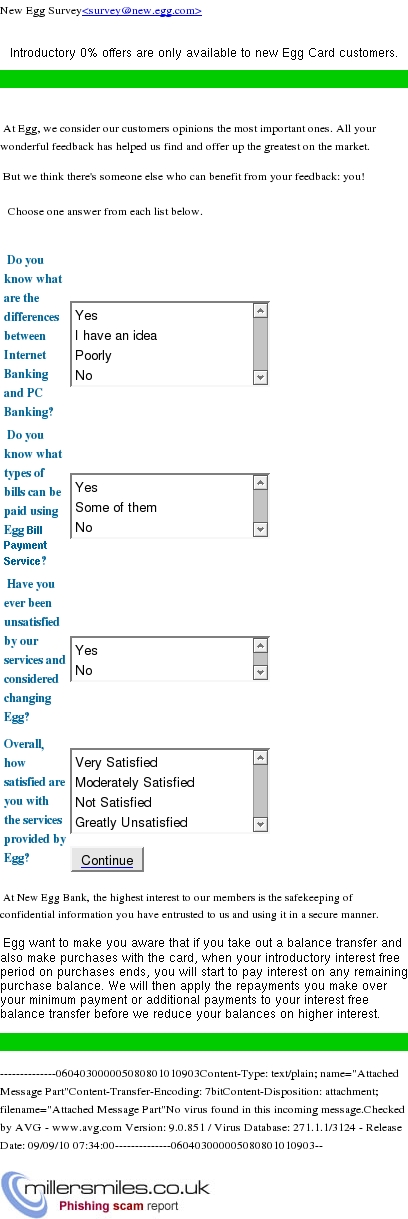The width and height of the screenshot is (408, 1219).
Task: Click scroll-down arrow of first list box
Action: tap(261, 377)
